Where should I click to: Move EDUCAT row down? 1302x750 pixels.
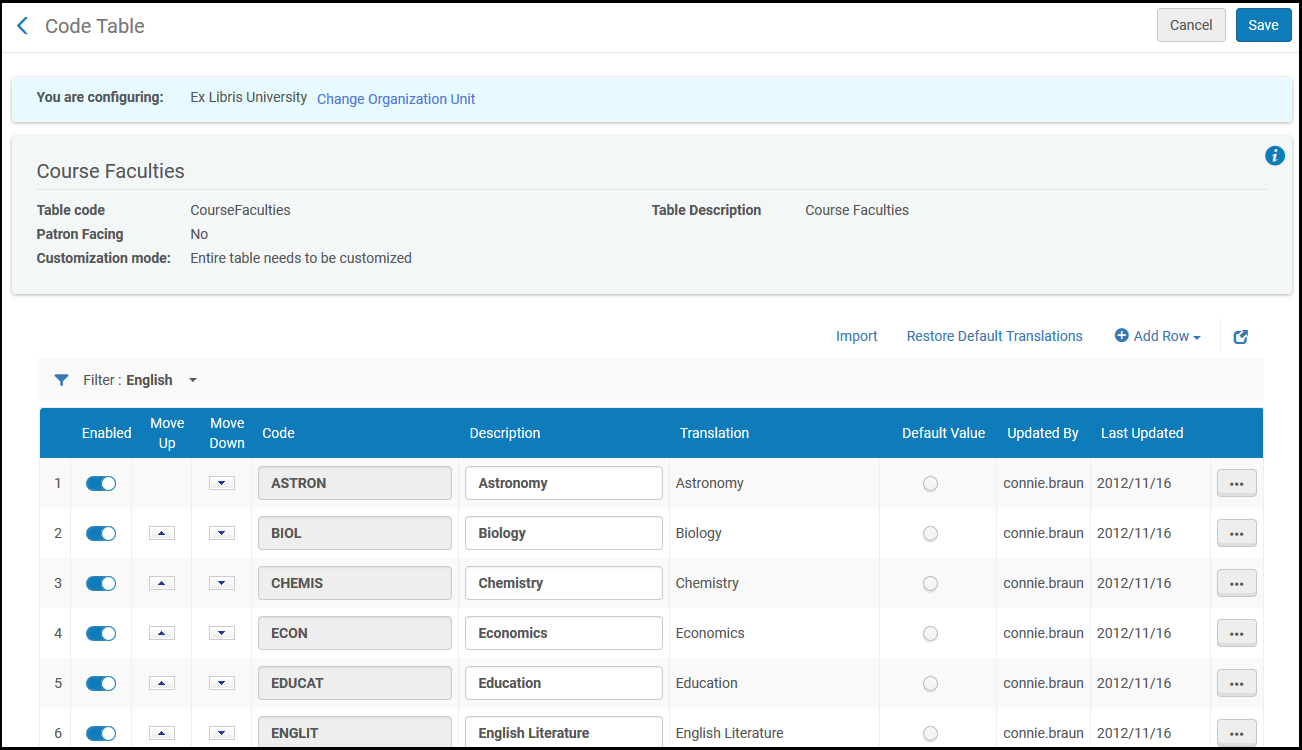click(222, 683)
